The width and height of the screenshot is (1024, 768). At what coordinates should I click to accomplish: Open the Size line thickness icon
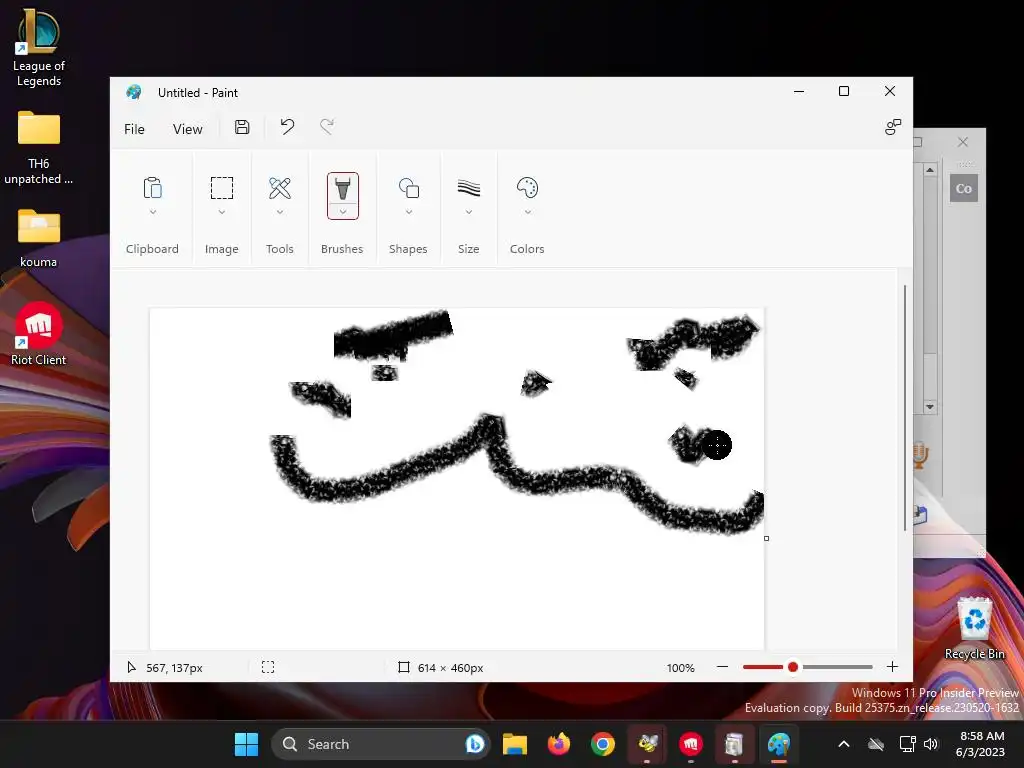tap(468, 188)
